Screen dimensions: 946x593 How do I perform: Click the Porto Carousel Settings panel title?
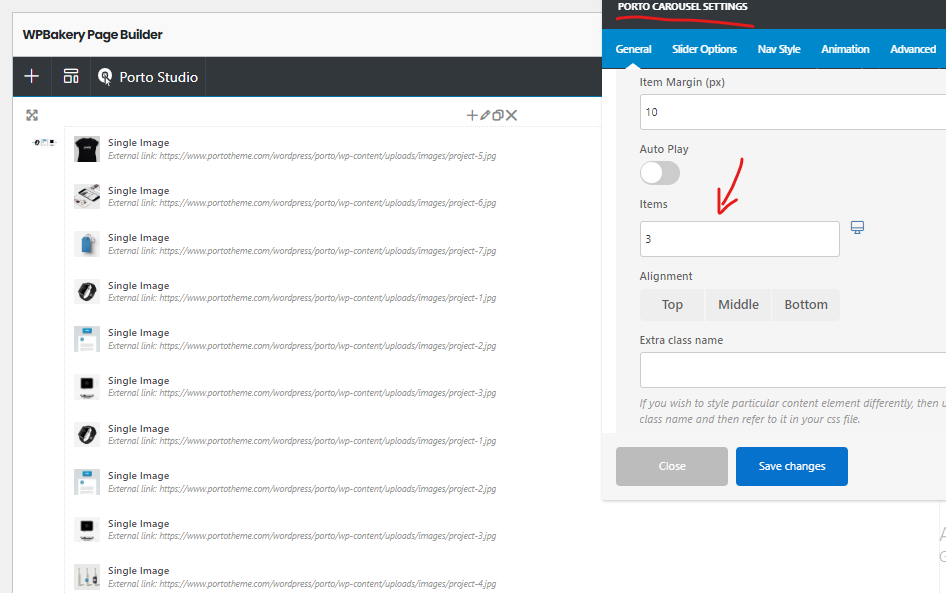(x=682, y=7)
